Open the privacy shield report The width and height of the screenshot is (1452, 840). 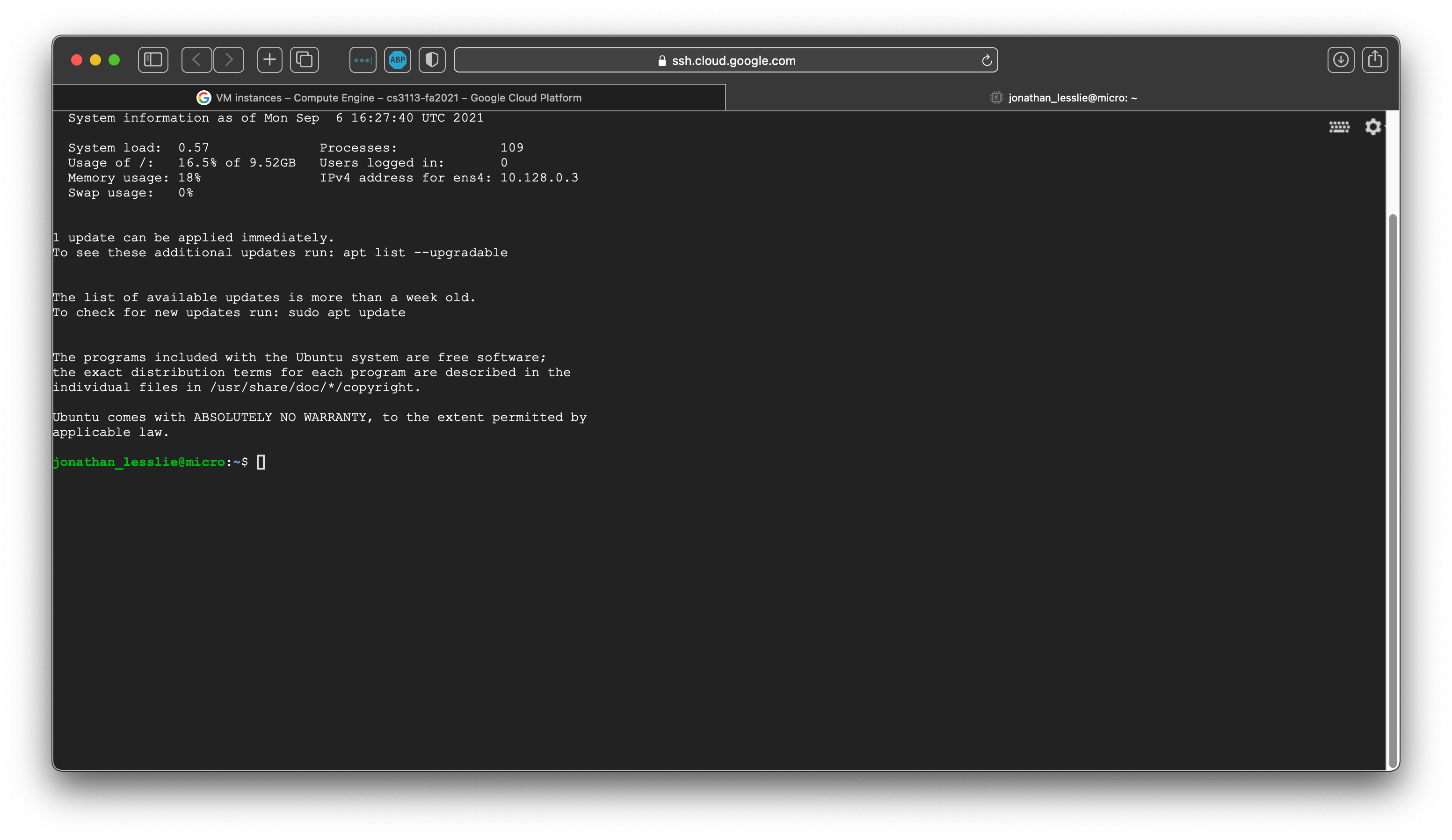click(x=432, y=60)
